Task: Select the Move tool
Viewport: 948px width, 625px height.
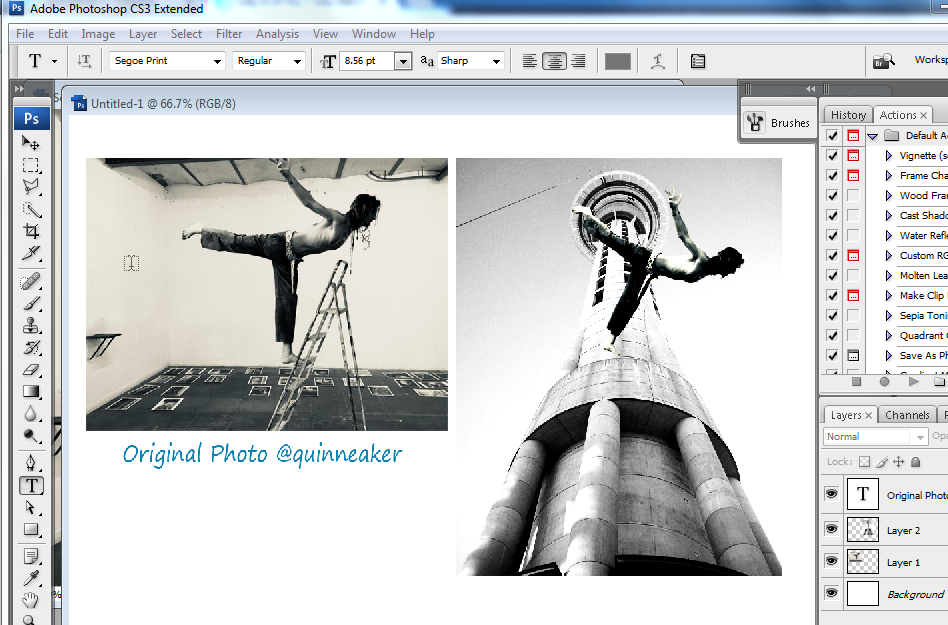Action: coord(30,143)
